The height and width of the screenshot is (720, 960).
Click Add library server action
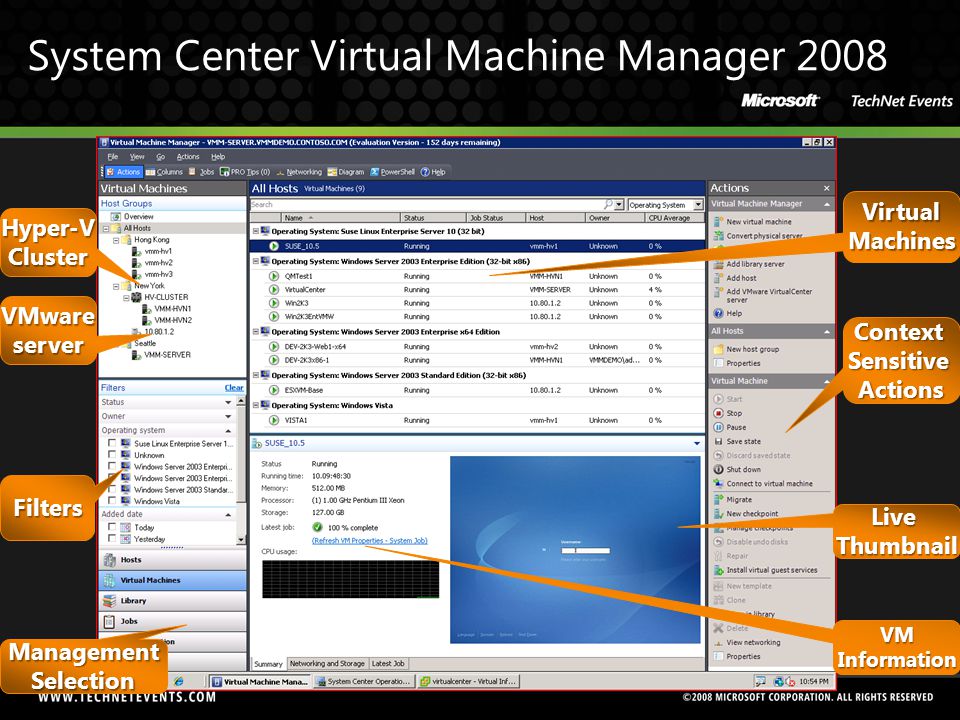pos(749,264)
